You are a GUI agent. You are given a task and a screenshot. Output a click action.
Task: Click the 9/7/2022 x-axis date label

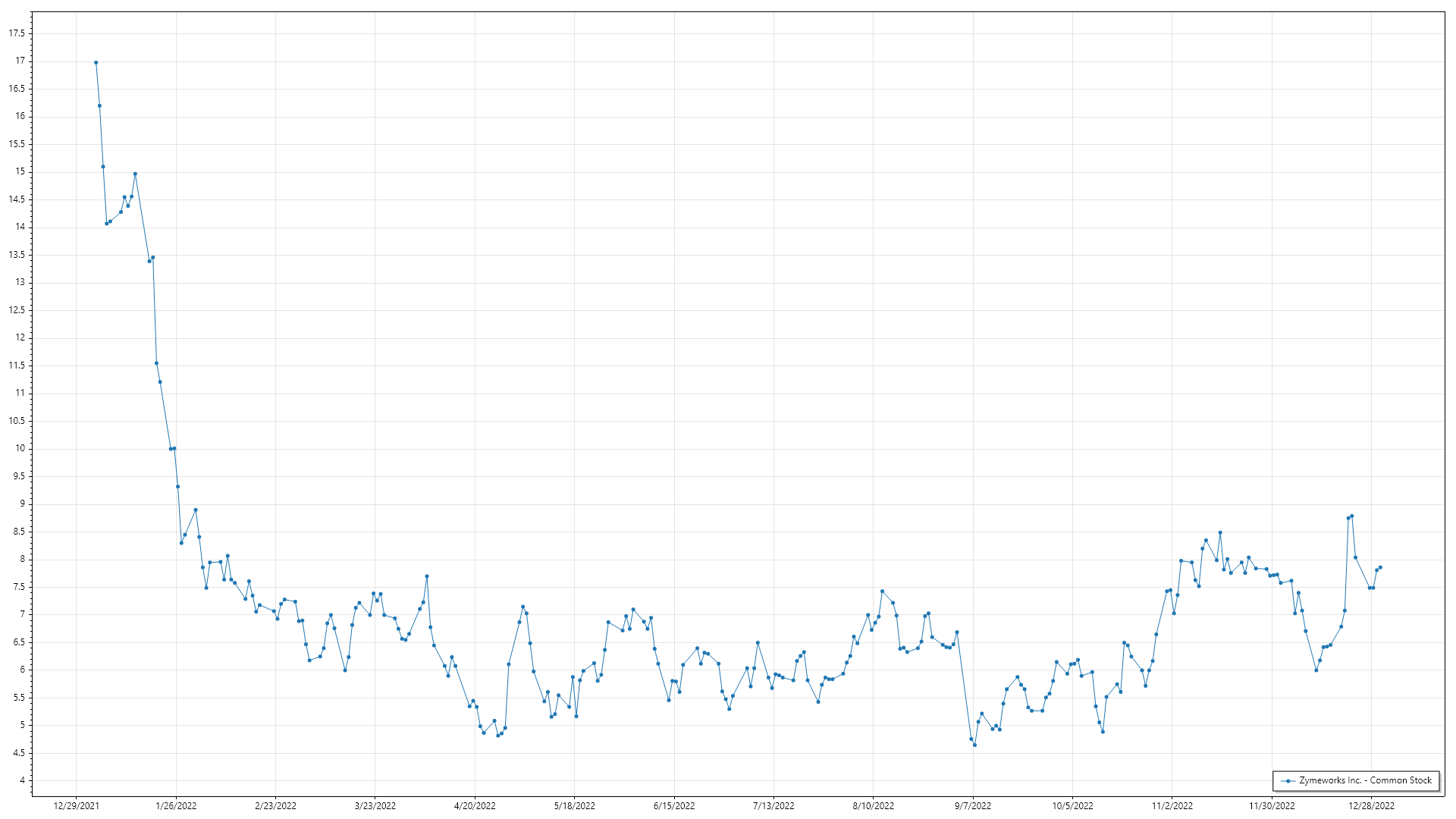click(973, 805)
